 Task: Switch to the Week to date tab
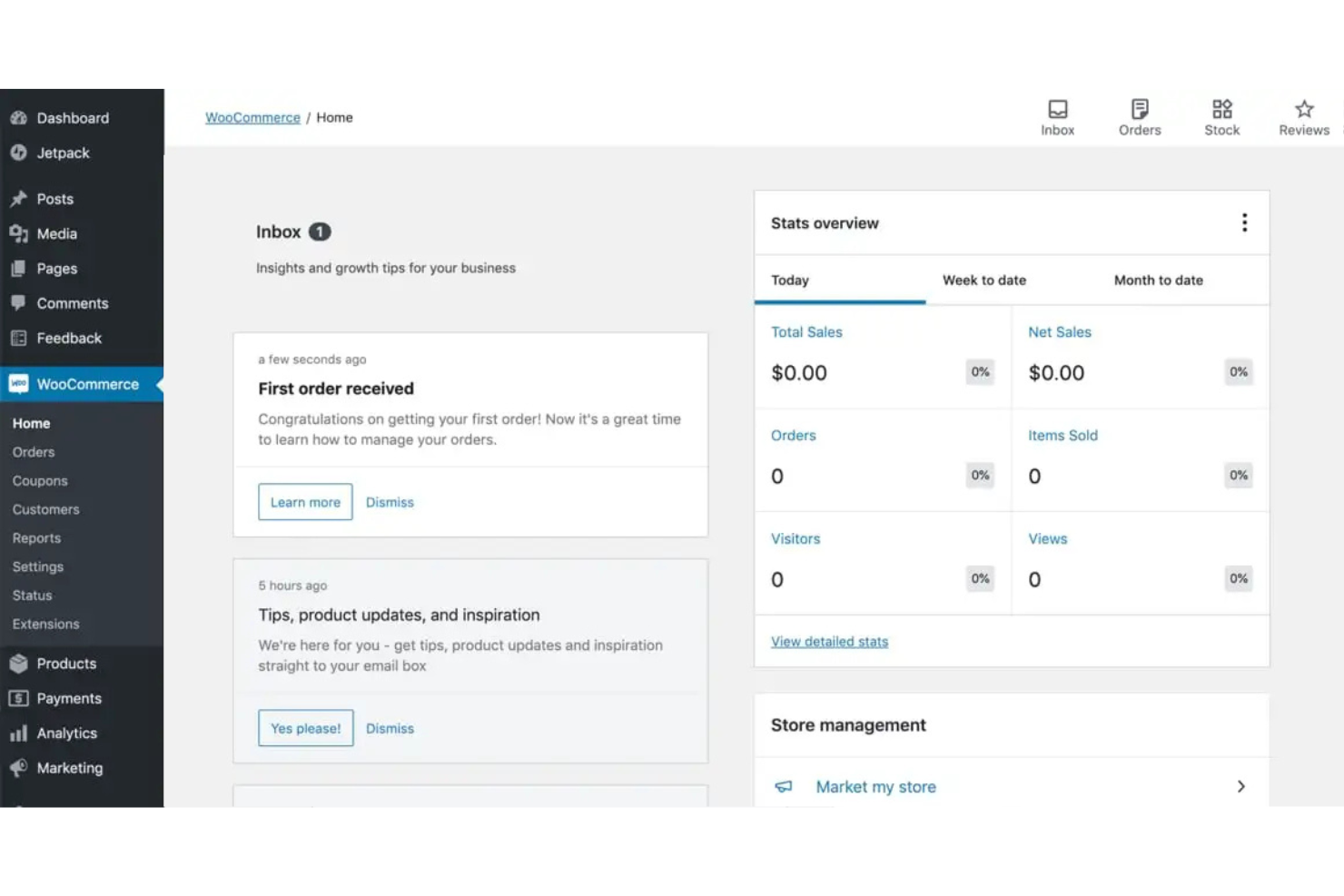tap(984, 280)
